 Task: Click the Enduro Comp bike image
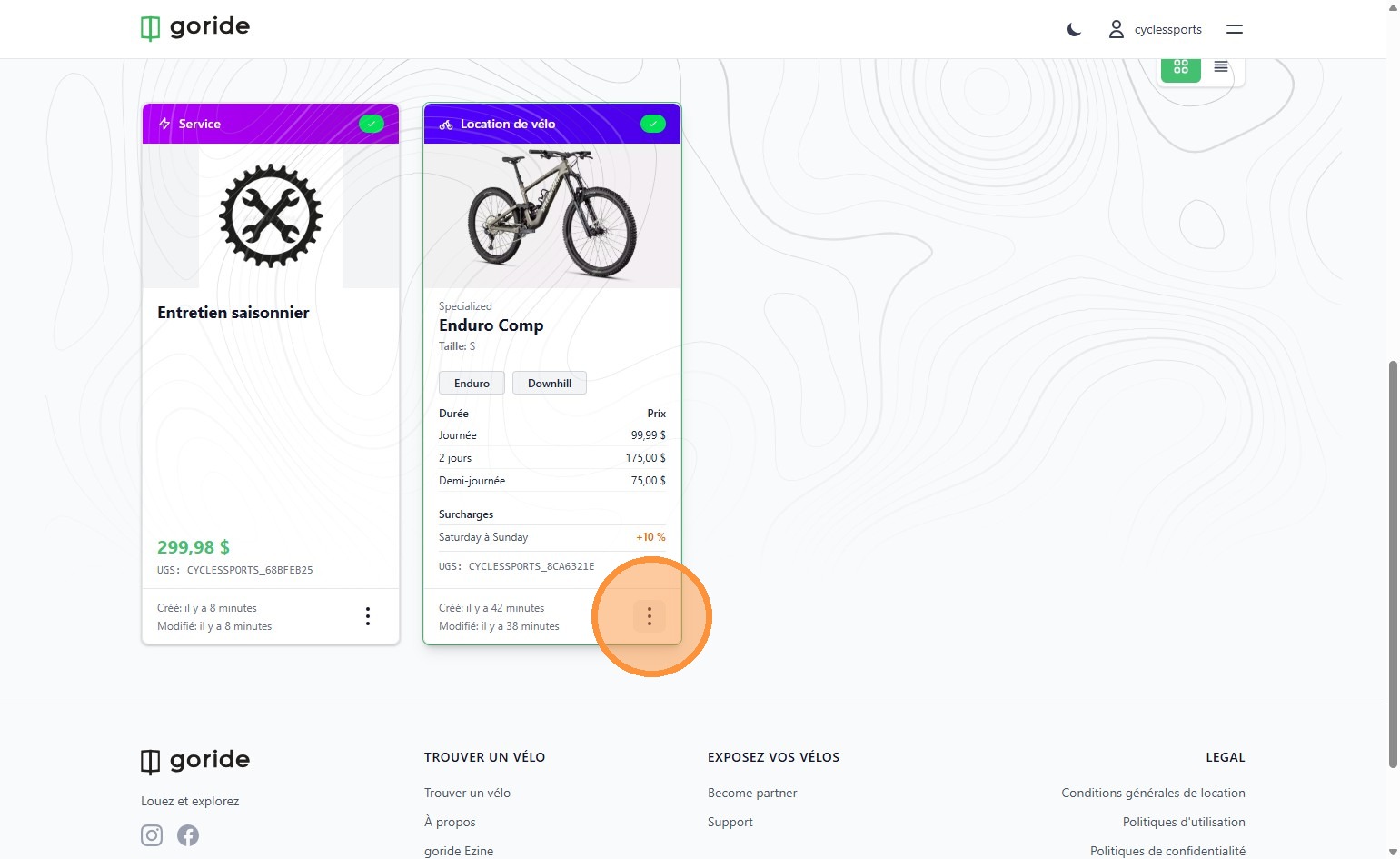pos(552,215)
